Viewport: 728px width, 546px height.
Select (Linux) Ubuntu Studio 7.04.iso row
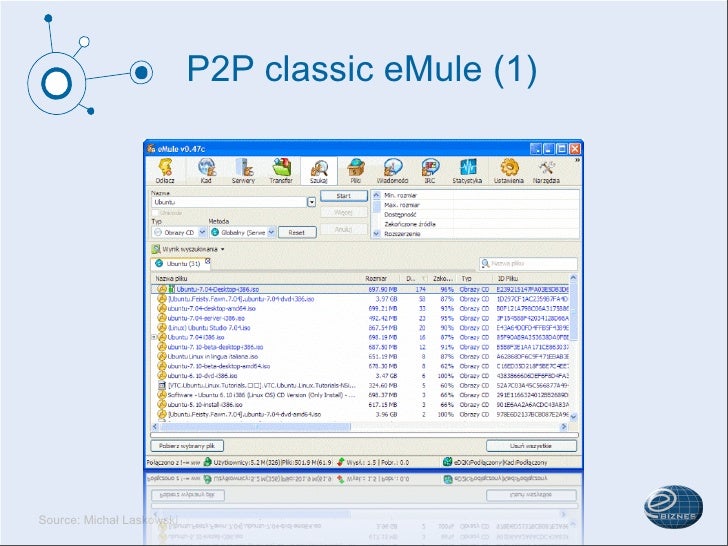360,328
